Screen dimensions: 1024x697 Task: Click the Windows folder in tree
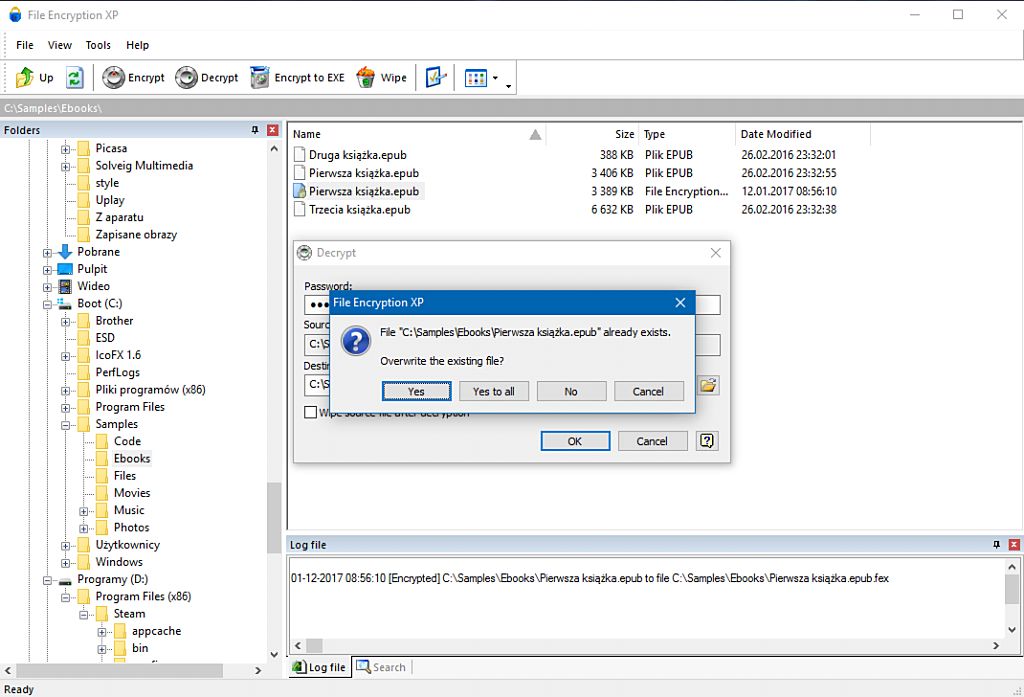(x=119, y=562)
